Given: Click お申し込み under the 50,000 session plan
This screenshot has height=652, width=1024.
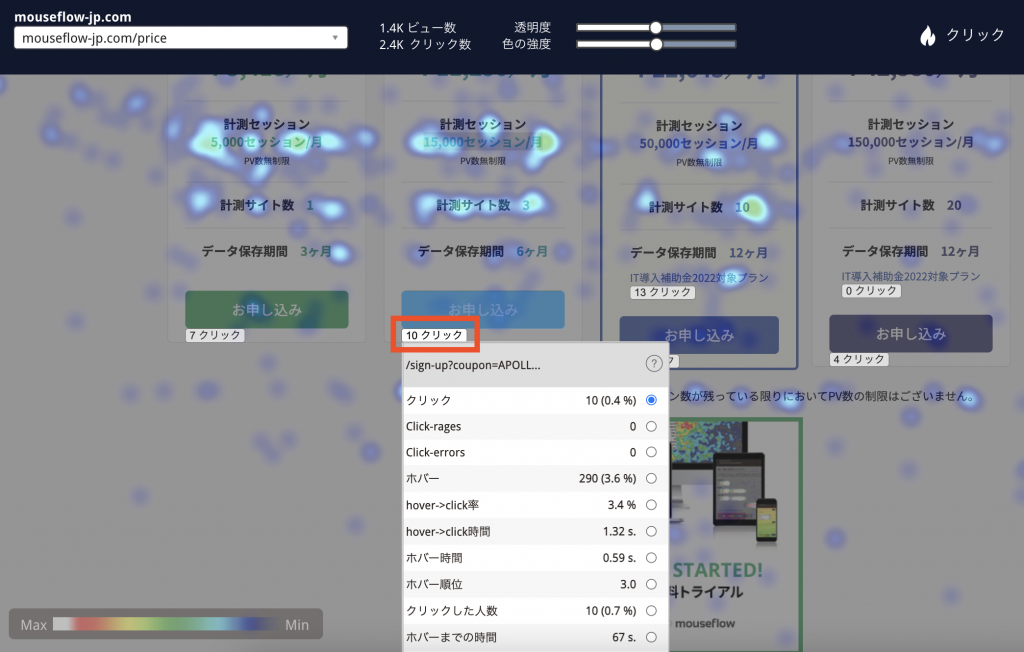Looking at the screenshot, I should (699, 334).
